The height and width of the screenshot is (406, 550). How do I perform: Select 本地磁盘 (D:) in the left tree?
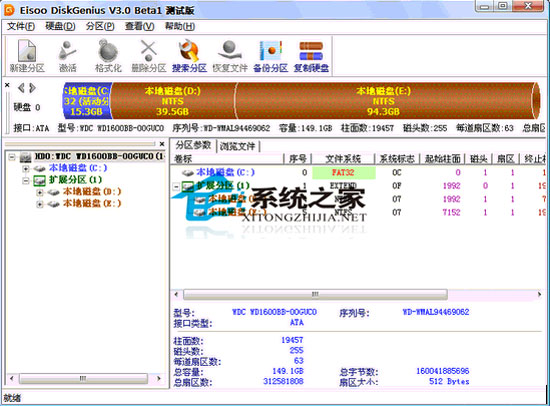[92, 192]
